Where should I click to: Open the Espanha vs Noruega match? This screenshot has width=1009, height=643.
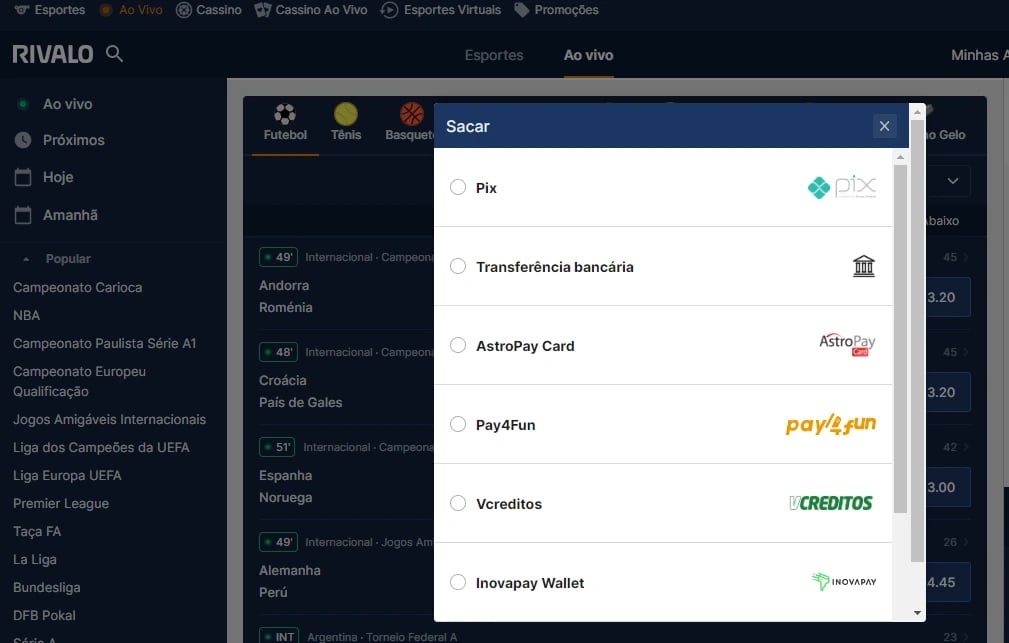[x=286, y=487]
